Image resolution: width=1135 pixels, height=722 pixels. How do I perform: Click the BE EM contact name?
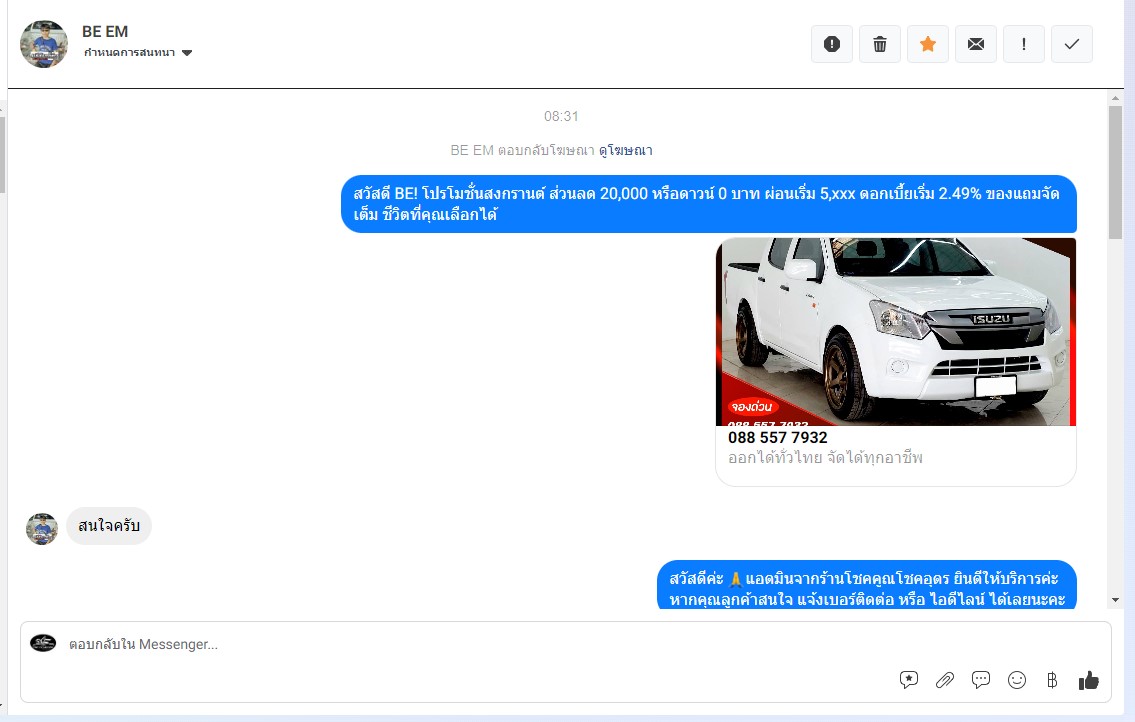[105, 32]
